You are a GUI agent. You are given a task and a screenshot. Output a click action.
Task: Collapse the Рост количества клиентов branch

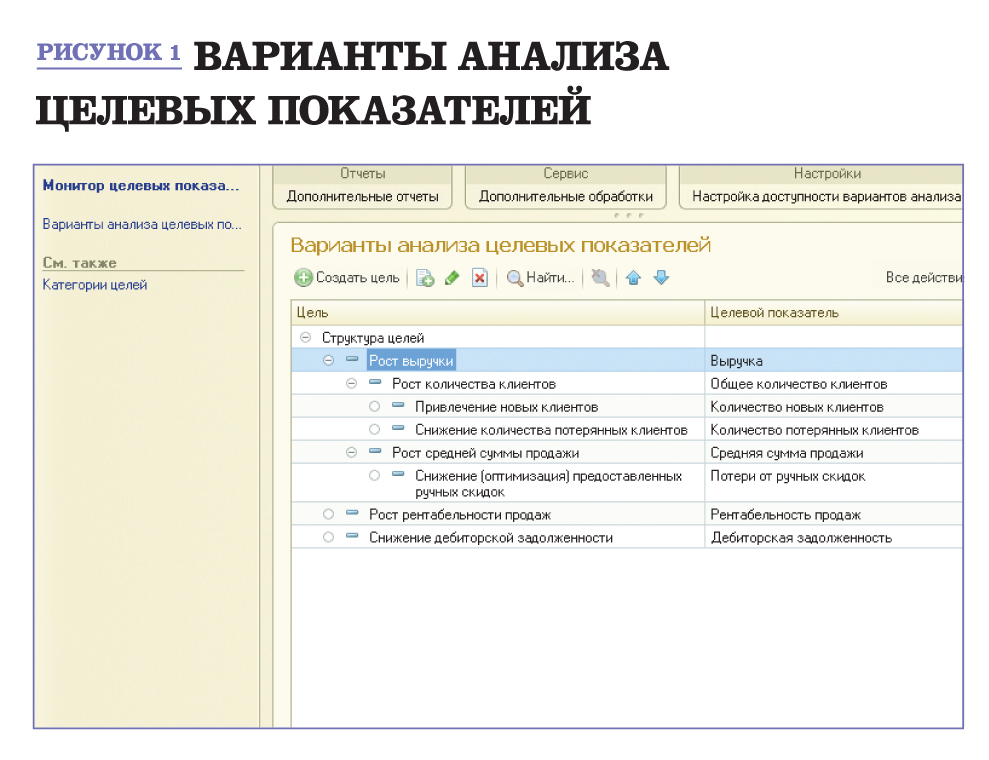point(352,383)
